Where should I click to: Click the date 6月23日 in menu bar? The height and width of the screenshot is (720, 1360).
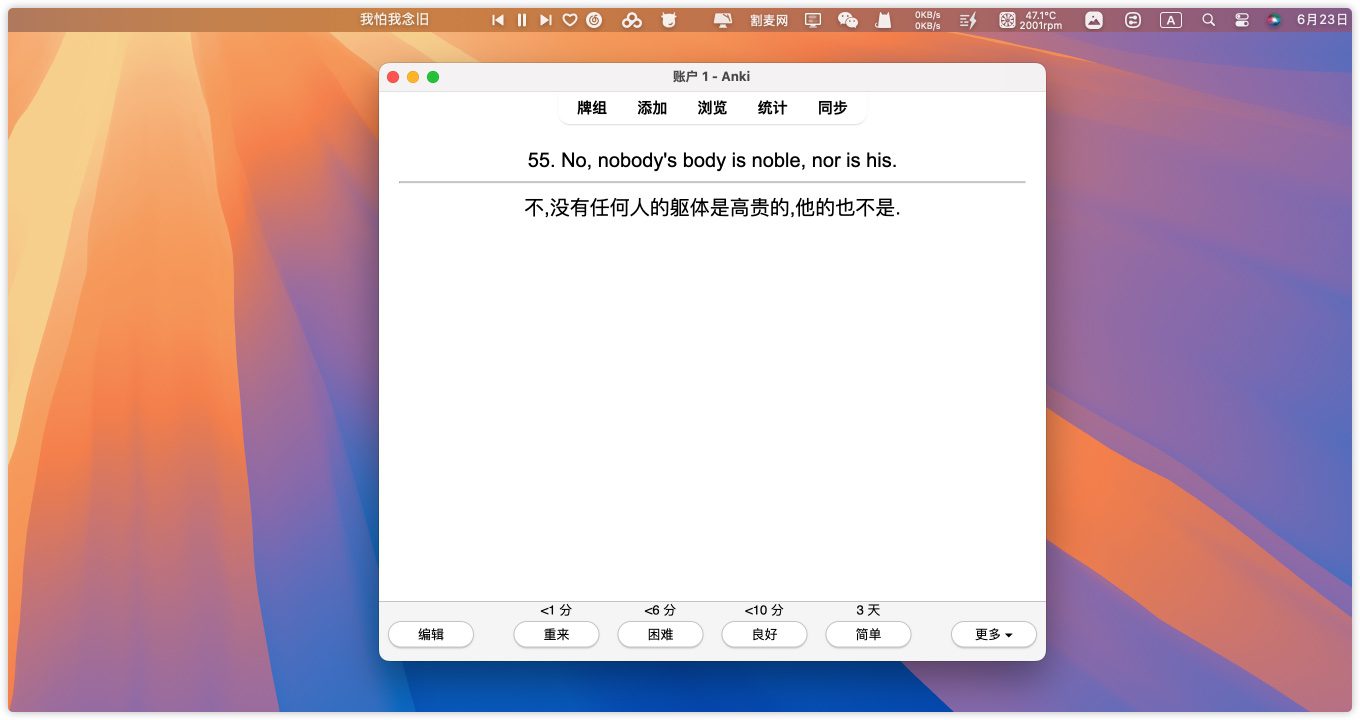(1321, 20)
